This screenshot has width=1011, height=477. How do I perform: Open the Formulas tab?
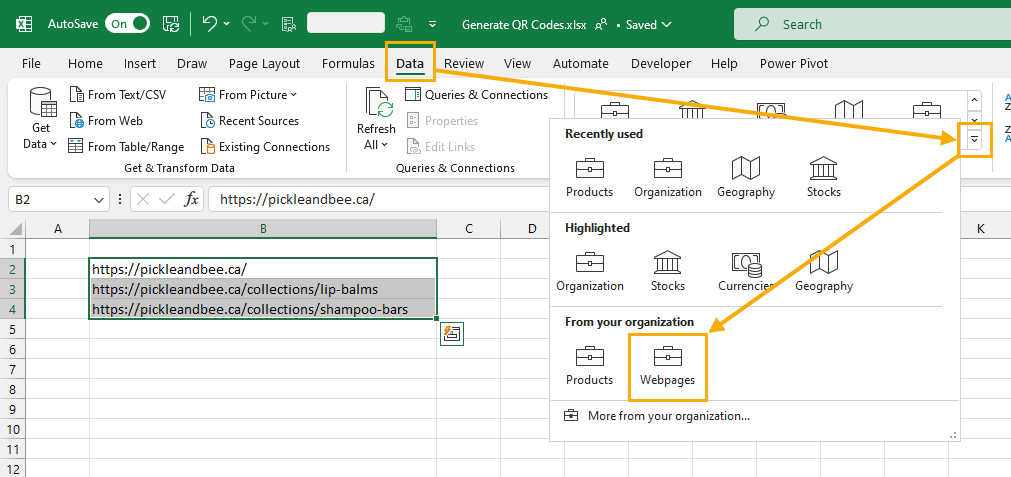point(348,63)
